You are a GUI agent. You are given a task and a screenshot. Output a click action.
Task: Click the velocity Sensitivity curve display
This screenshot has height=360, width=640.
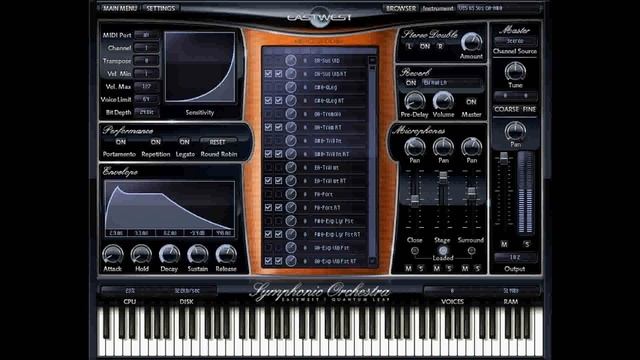tap(200, 67)
